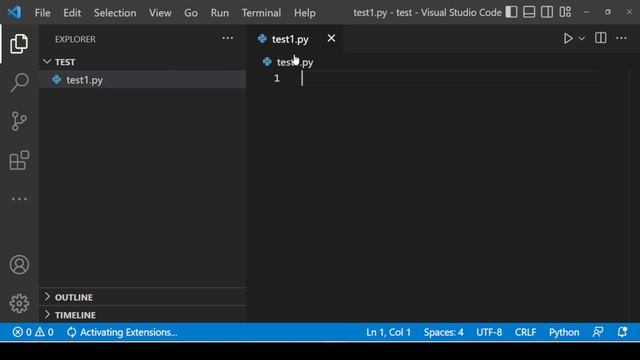The width and height of the screenshot is (640, 360).
Task: Change indentation via Spaces: 4
Action: click(443, 332)
